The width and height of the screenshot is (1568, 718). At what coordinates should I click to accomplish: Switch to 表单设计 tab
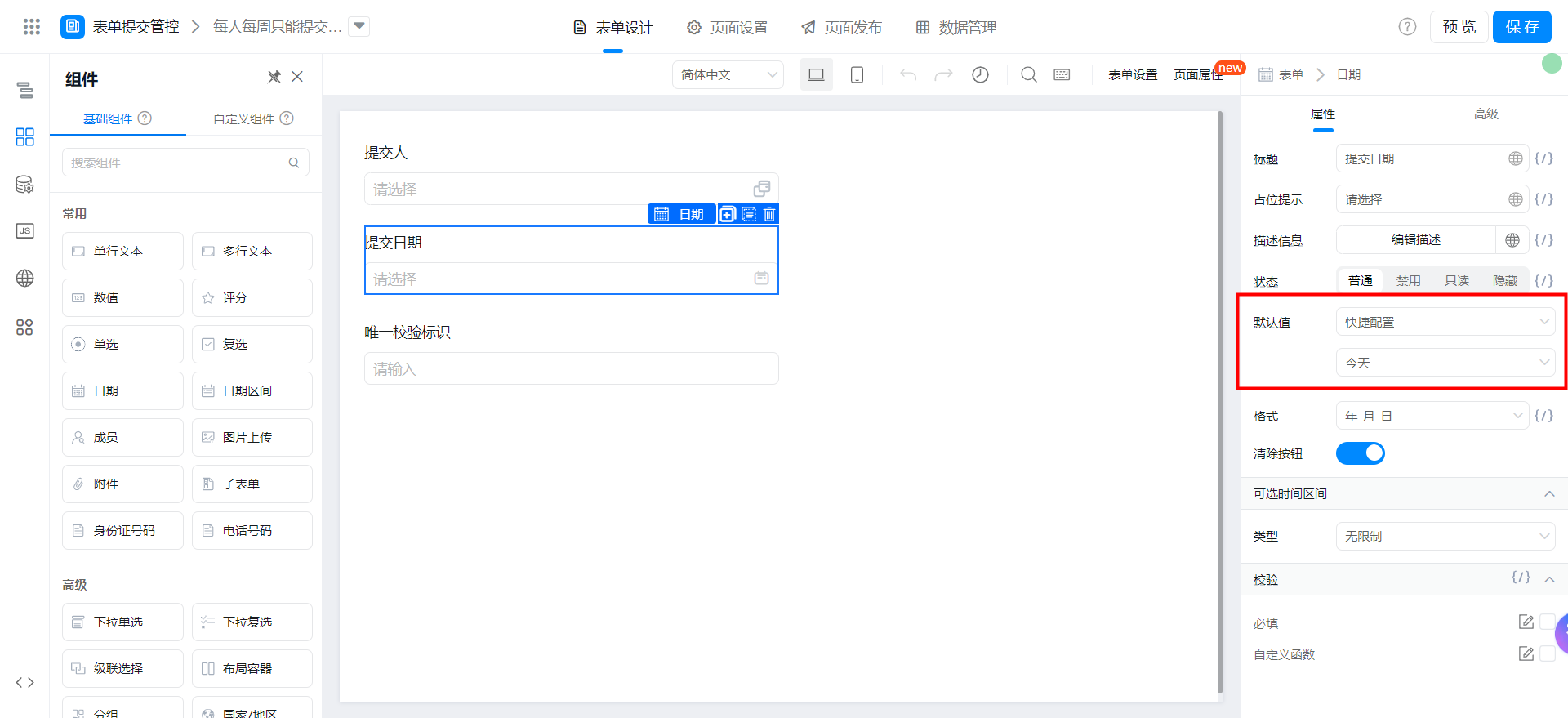(x=612, y=27)
